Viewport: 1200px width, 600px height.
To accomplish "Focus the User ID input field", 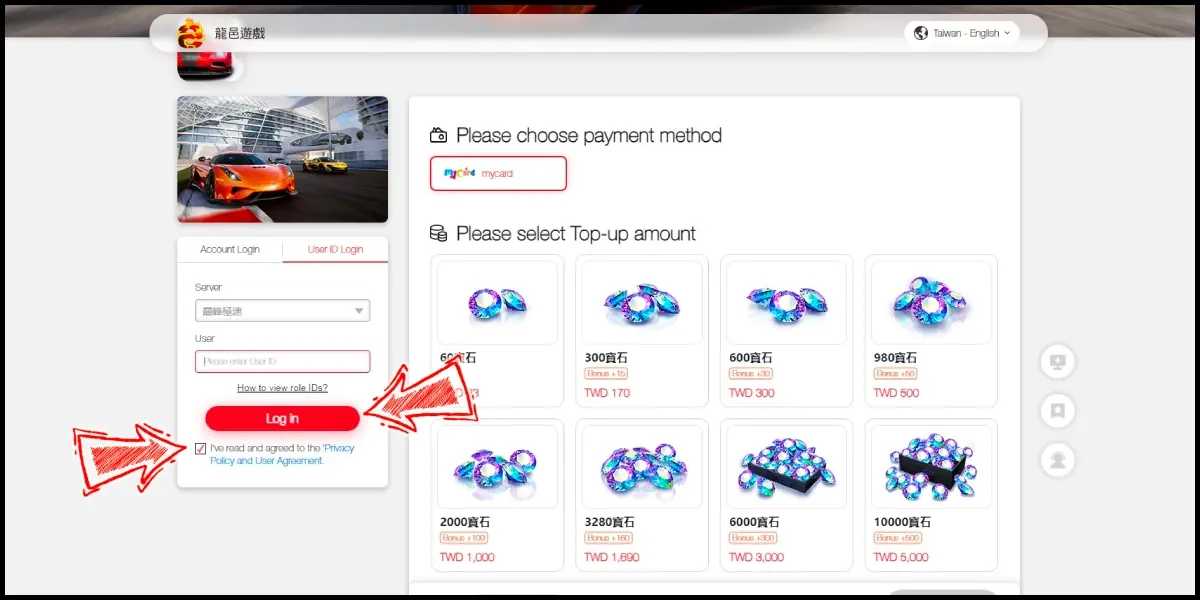I will click(x=282, y=361).
